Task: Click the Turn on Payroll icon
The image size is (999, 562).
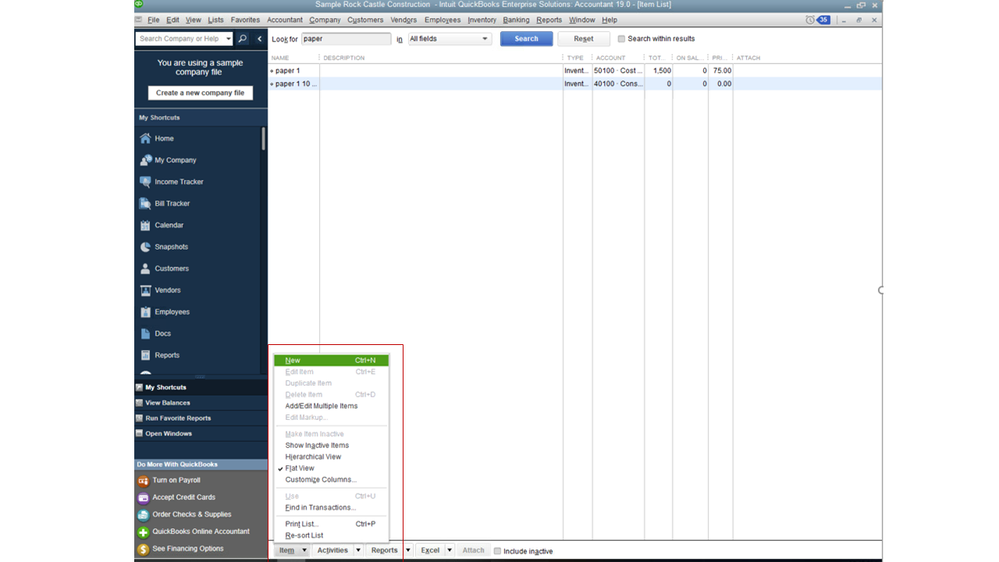Action: click(143, 480)
